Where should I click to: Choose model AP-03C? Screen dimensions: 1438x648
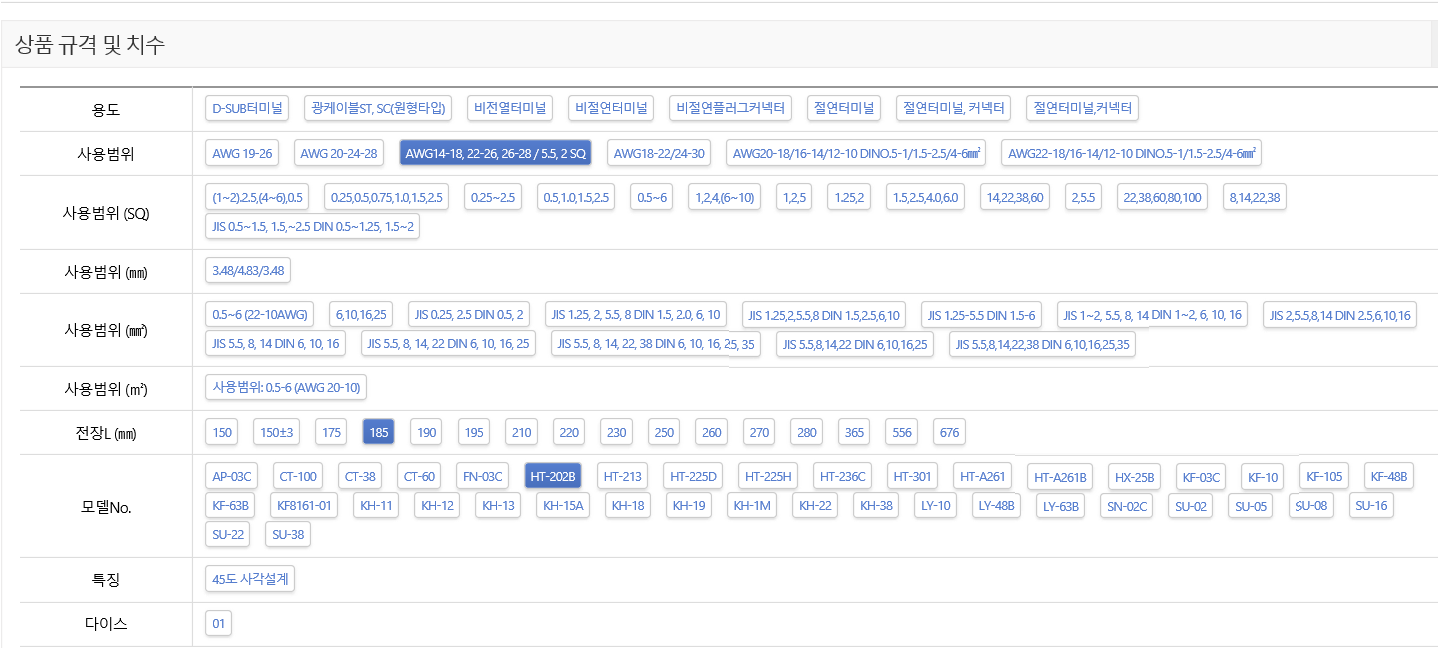pyautogui.click(x=232, y=476)
